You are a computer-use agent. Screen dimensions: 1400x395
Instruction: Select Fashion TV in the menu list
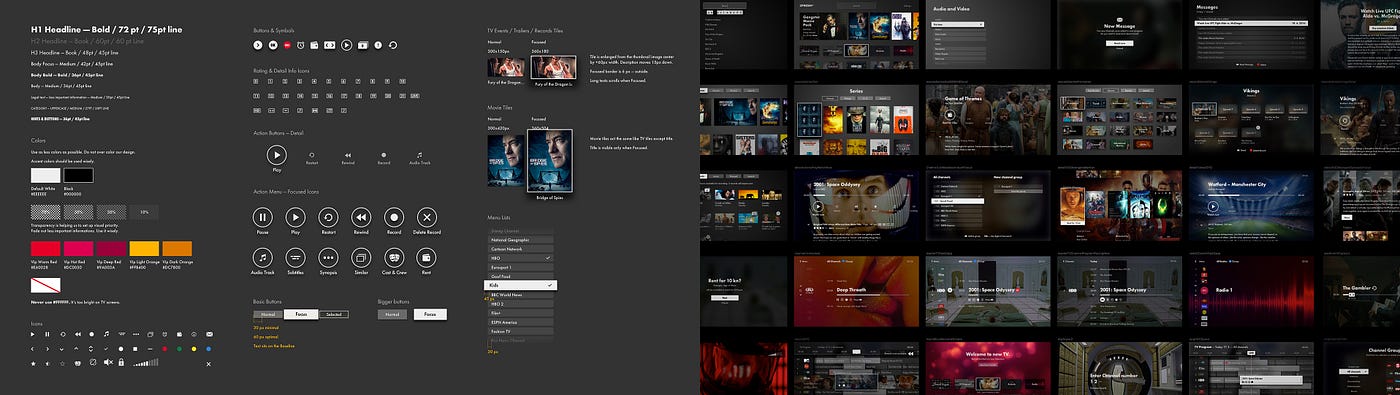click(520, 331)
